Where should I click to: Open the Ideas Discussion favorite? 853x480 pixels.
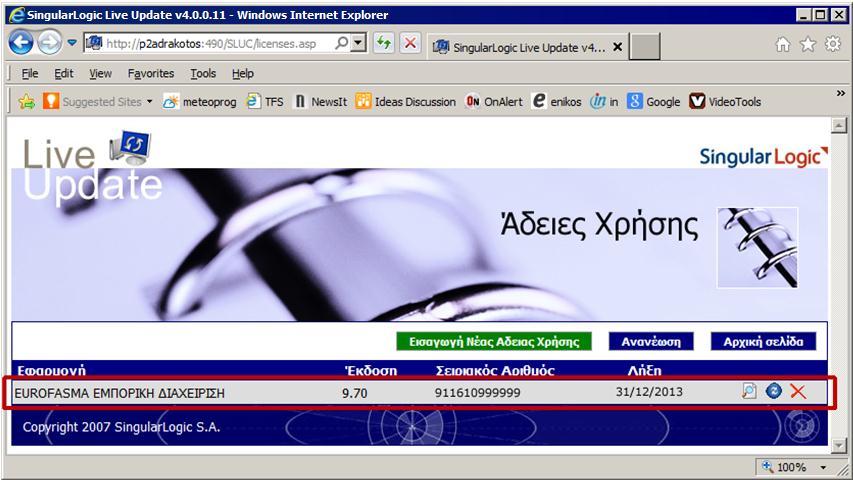pyautogui.click(x=406, y=102)
